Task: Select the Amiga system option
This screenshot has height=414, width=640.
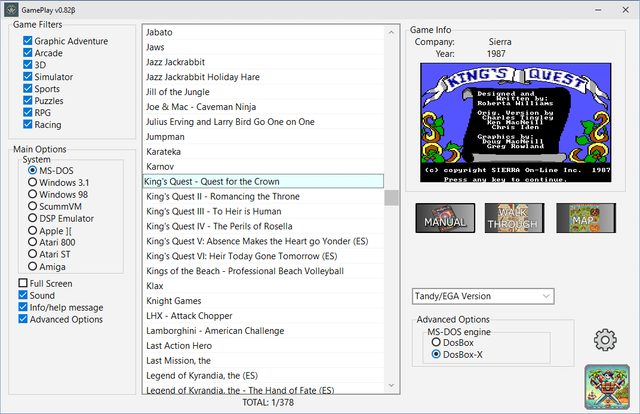Action: point(32,266)
